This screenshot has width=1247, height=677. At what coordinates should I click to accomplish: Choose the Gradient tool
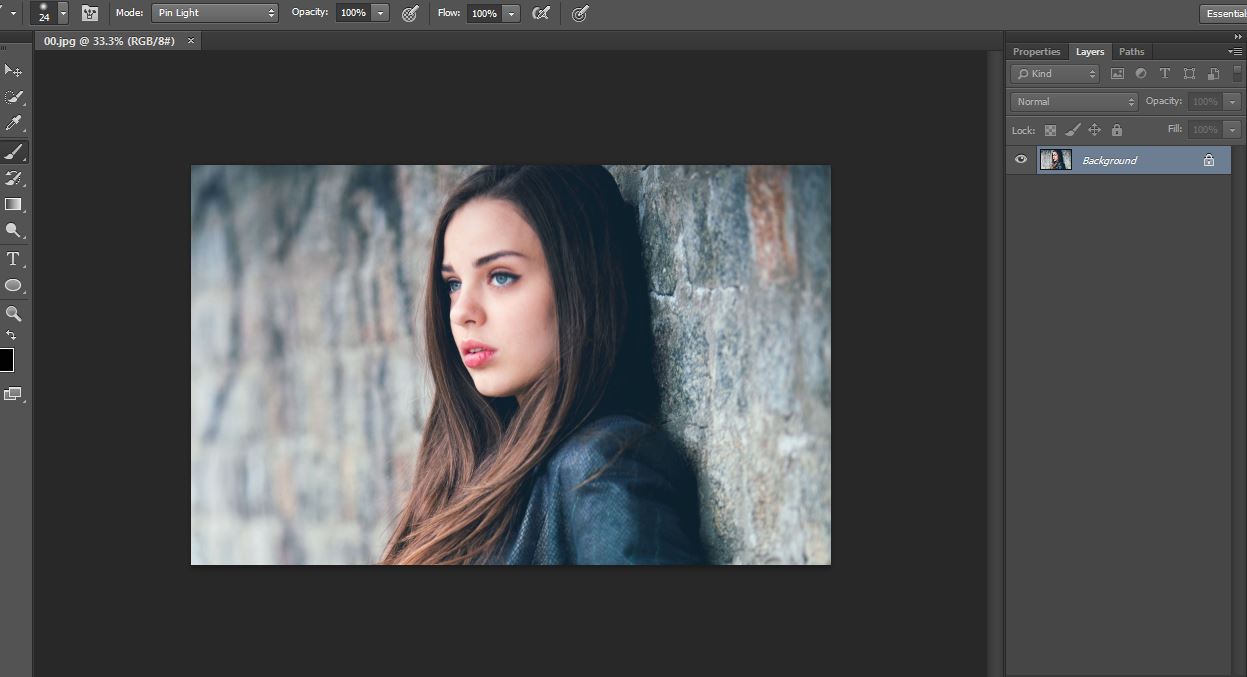pos(13,204)
